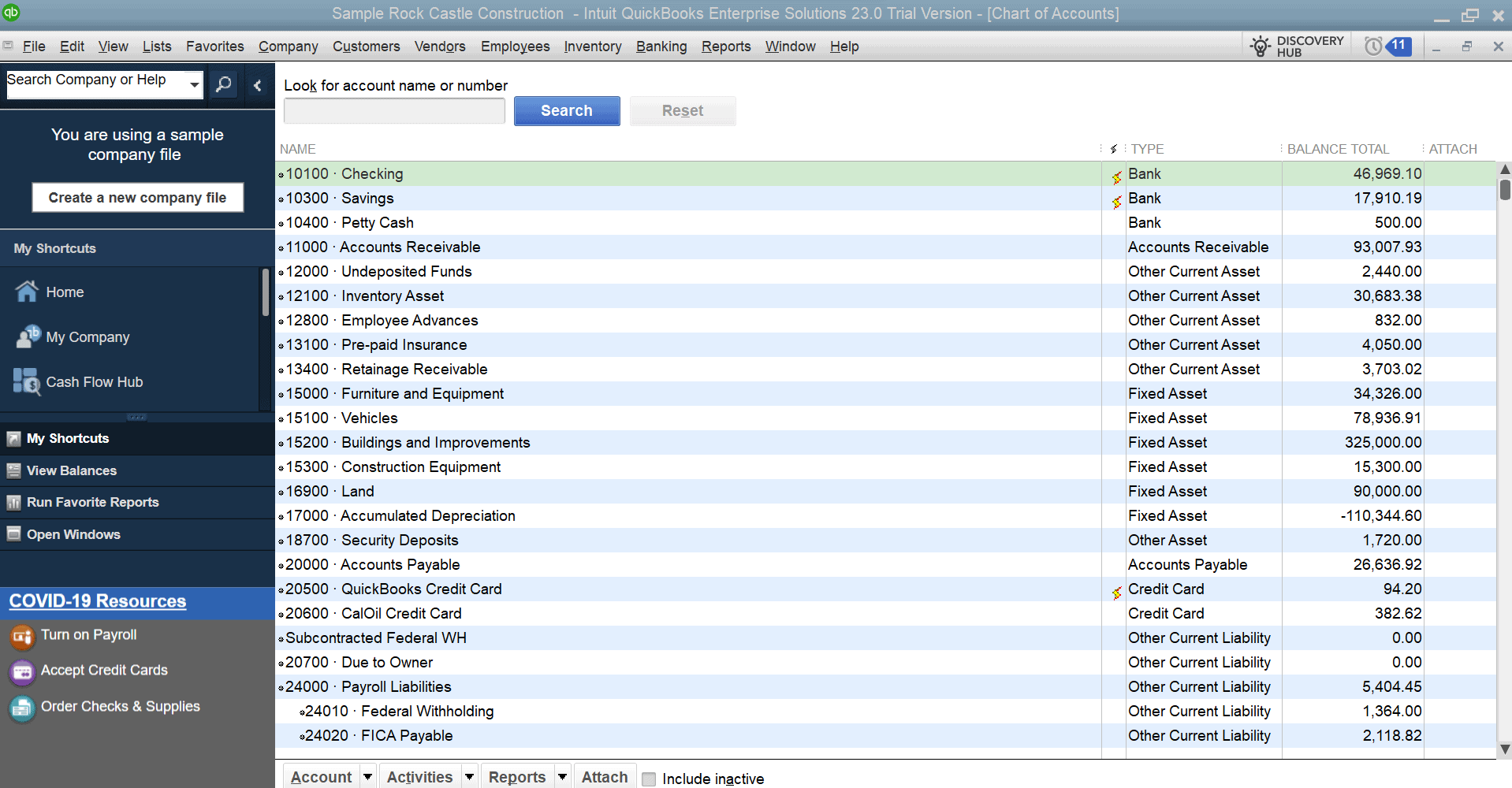1512x788 pixels.
Task: Click the Turn on Payroll icon
Action: (22, 636)
